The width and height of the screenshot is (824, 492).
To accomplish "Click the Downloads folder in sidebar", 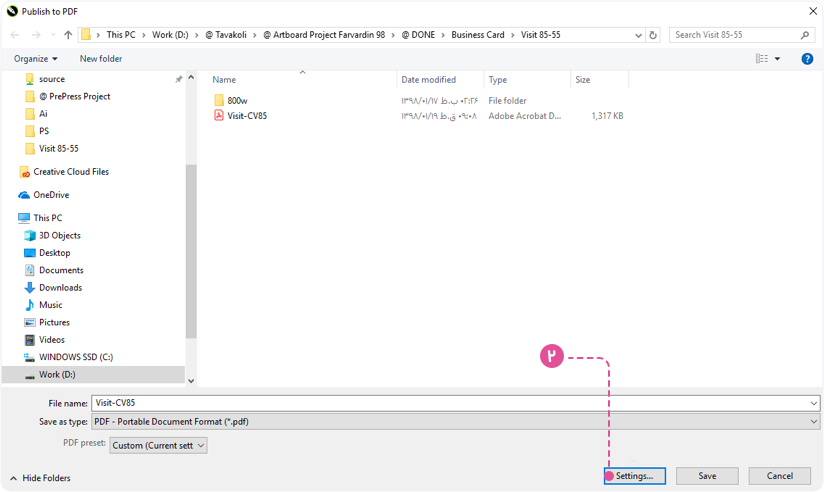I will point(60,288).
